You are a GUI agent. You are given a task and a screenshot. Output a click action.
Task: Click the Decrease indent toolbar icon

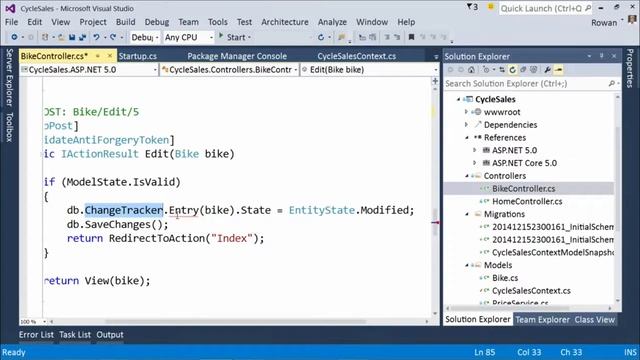(x=387, y=37)
